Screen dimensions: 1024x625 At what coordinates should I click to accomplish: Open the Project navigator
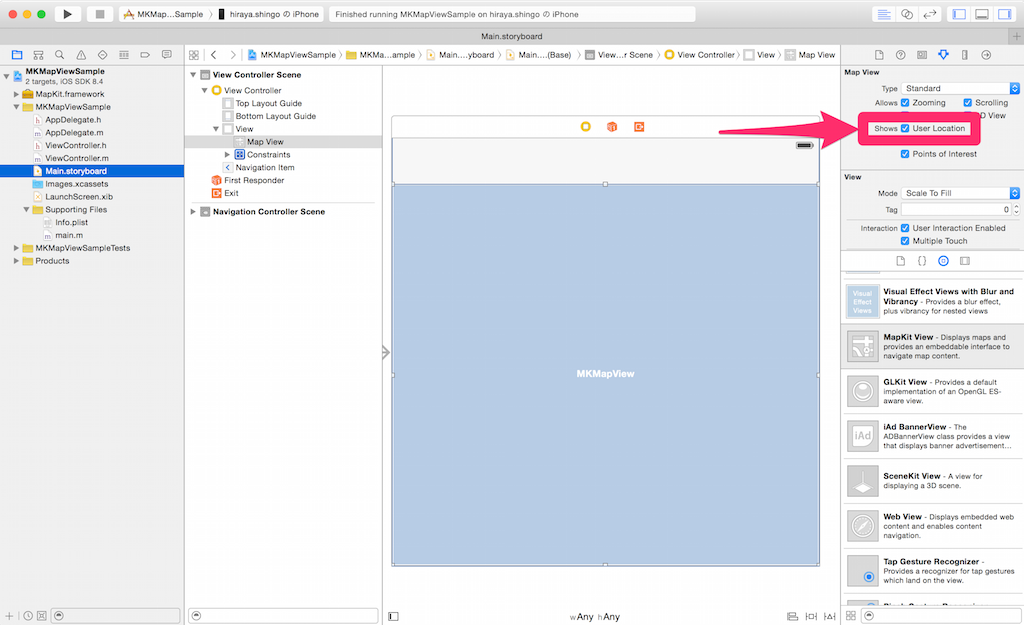(17, 55)
